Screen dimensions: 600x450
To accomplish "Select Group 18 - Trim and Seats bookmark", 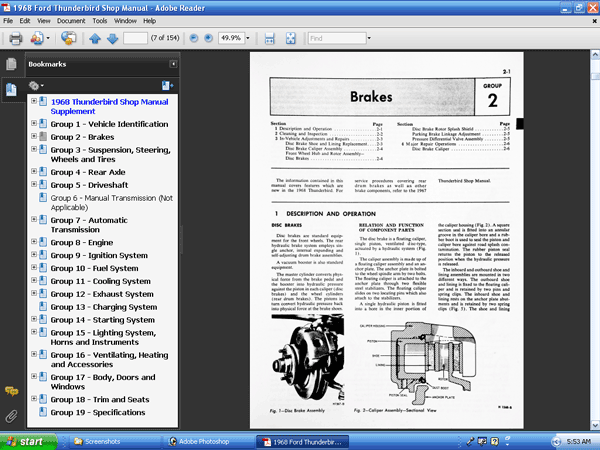I will click(100, 399).
